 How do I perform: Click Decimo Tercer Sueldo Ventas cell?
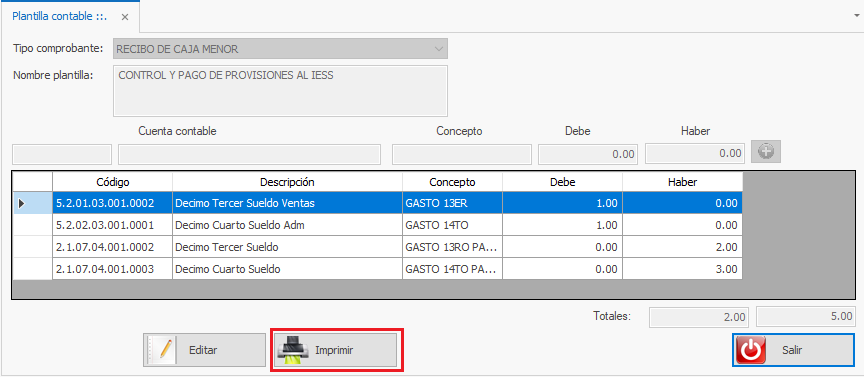[x=287, y=203]
